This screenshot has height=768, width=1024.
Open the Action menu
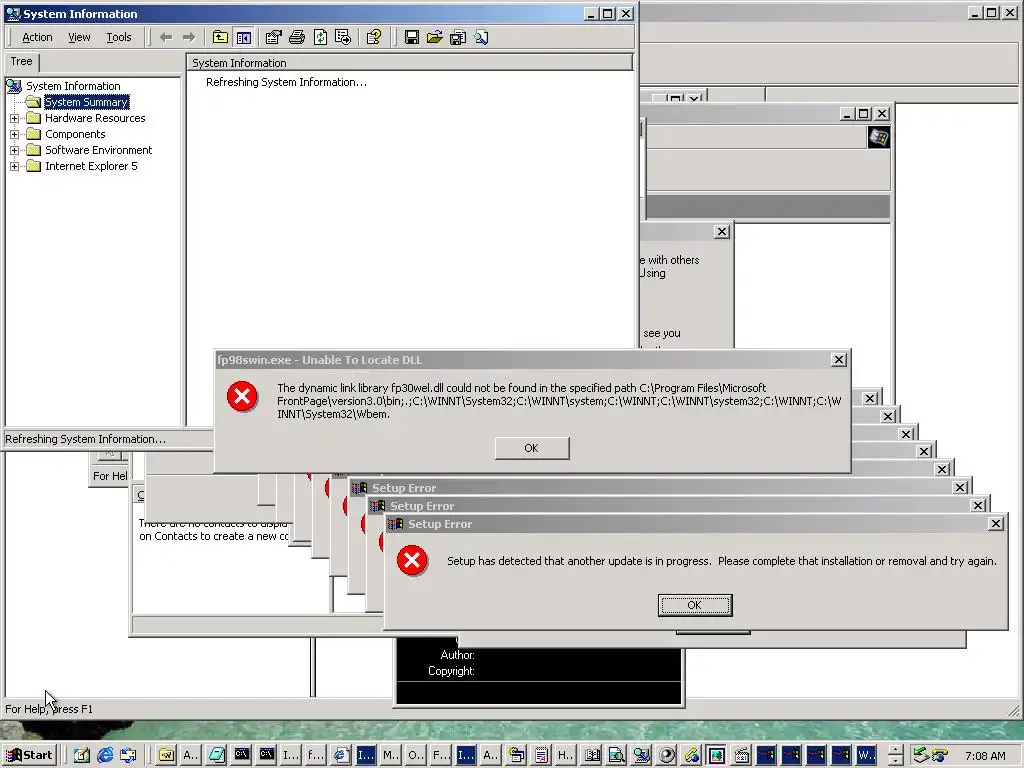(37, 37)
